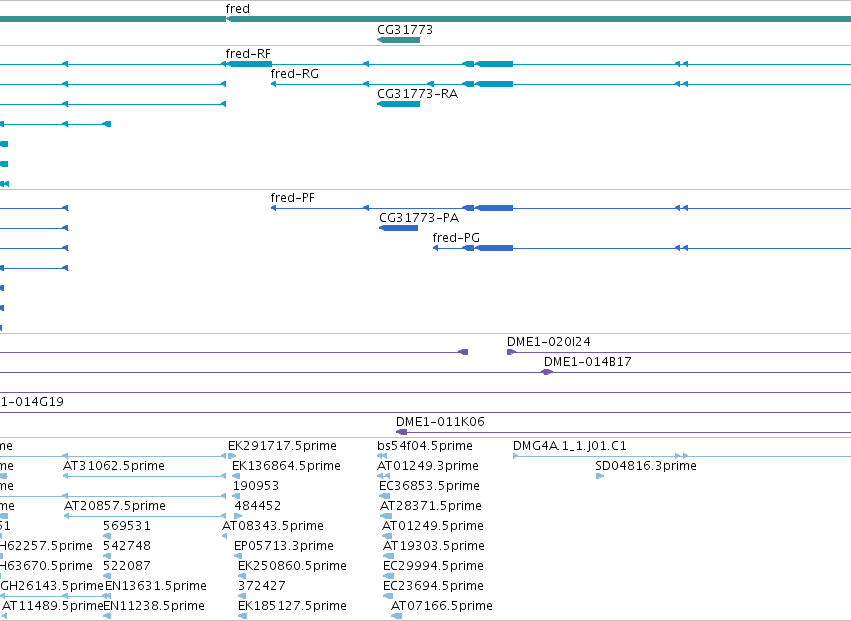Select the DME1-014B17 BAC label
The height and width of the screenshot is (621, 851).
tap(587, 362)
